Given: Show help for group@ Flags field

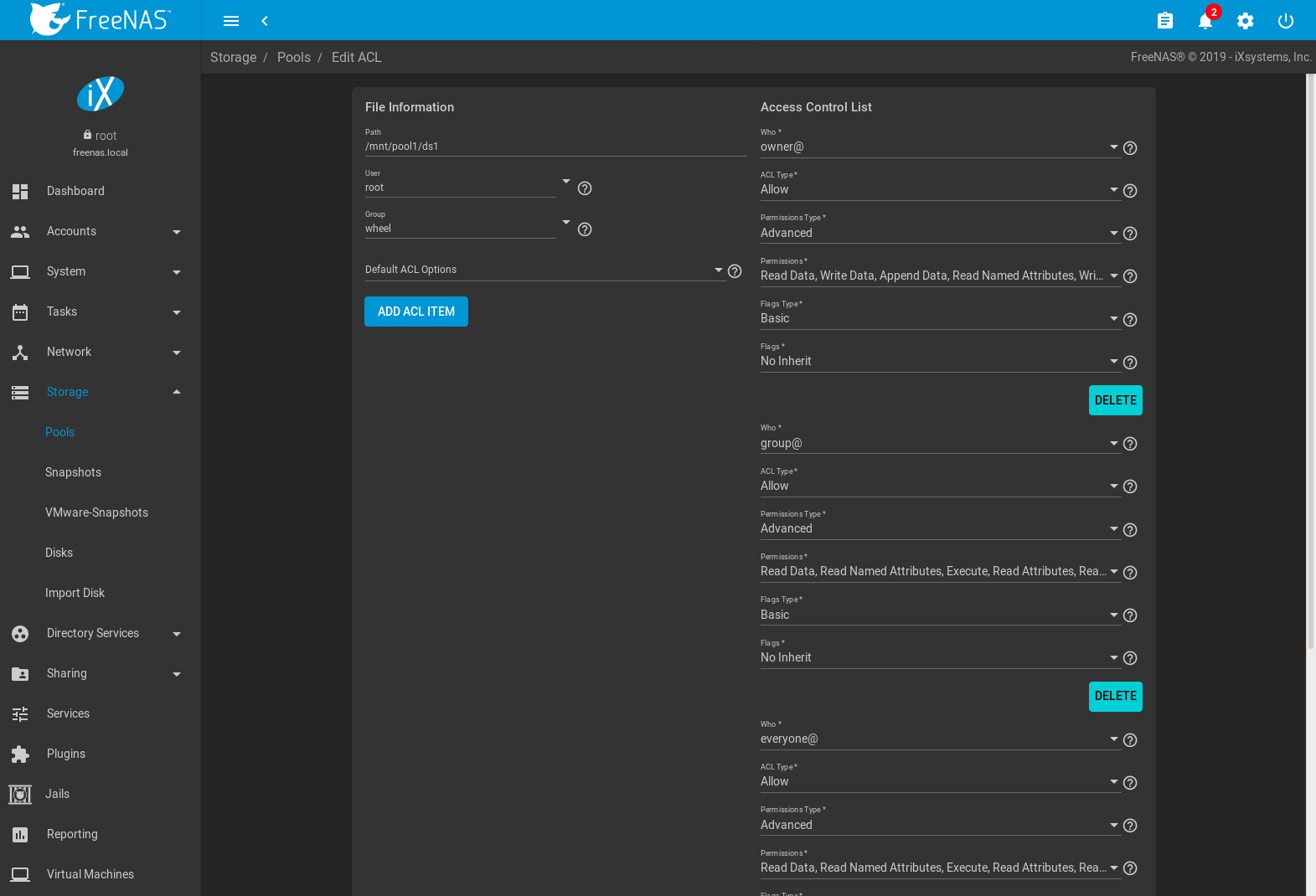Looking at the screenshot, I should pos(1130,658).
